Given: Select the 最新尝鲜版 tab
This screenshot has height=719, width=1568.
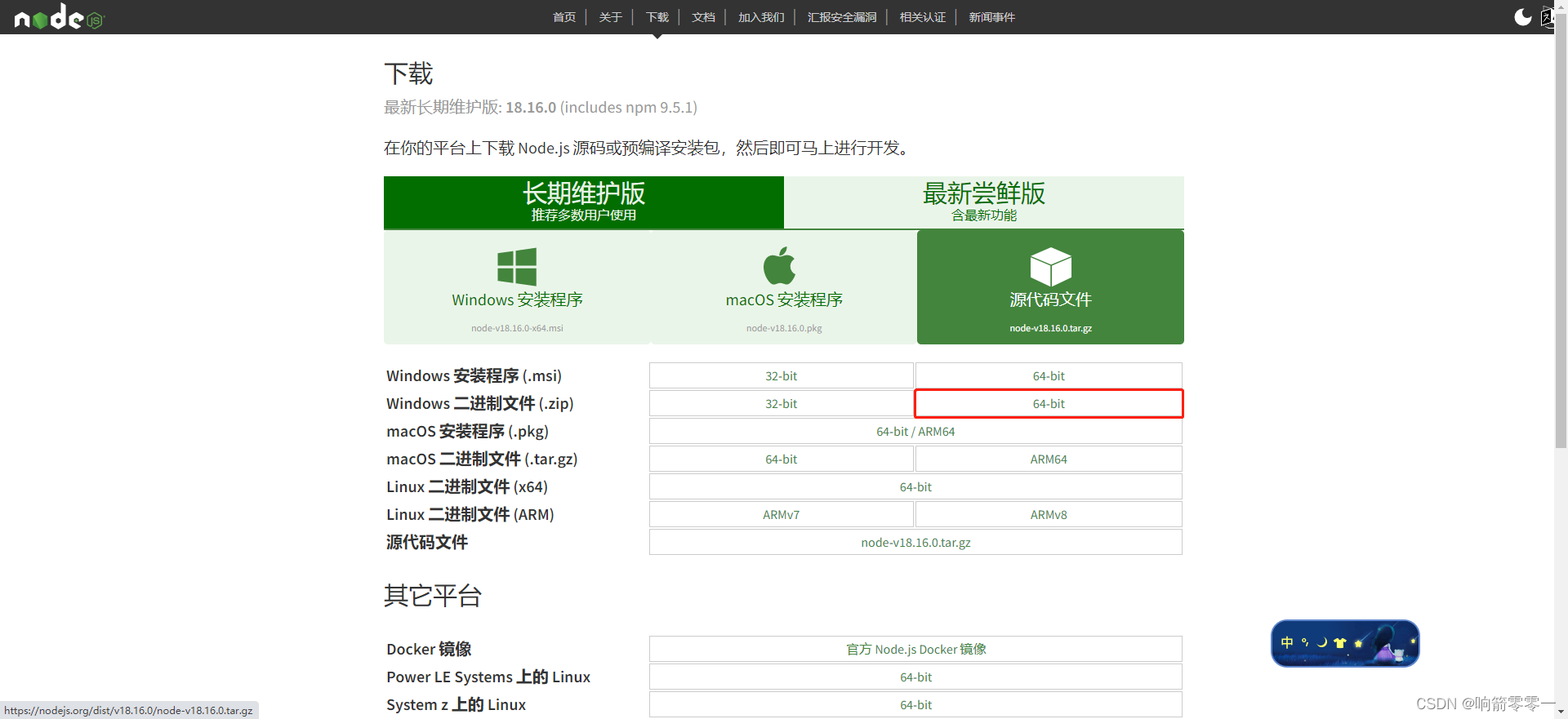Looking at the screenshot, I should pos(984,202).
